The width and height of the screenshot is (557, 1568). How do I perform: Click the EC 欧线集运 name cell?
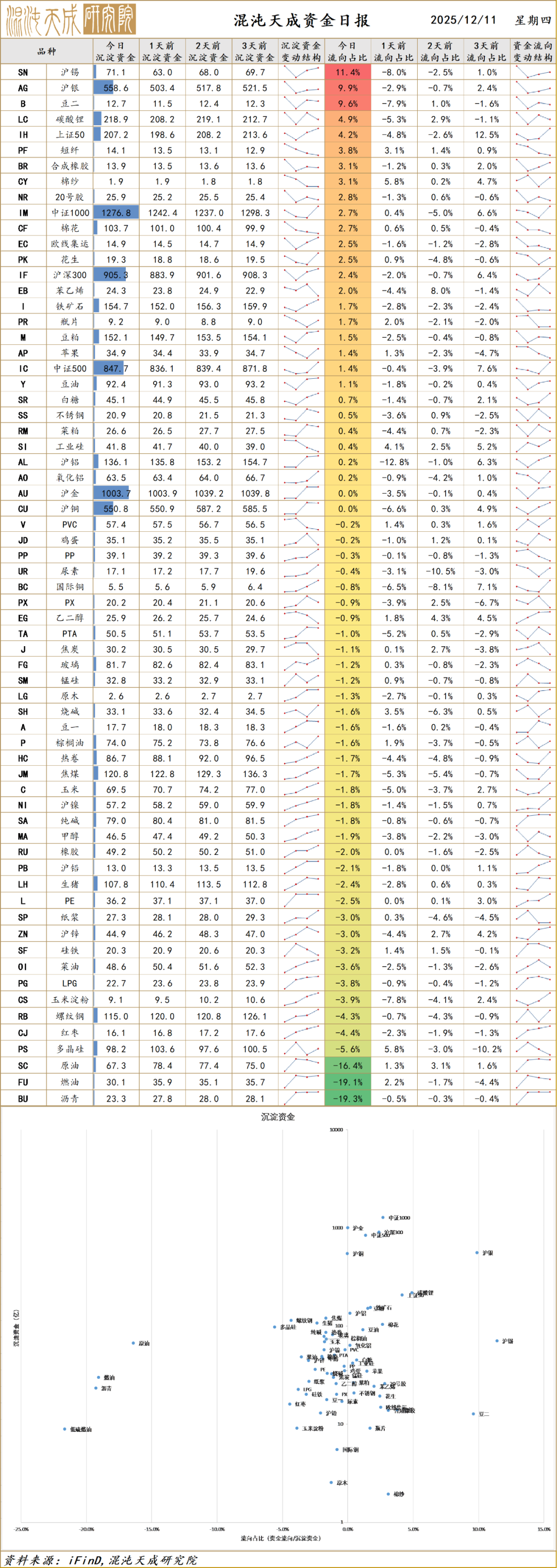pyautogui.click(x=70, y=244)
